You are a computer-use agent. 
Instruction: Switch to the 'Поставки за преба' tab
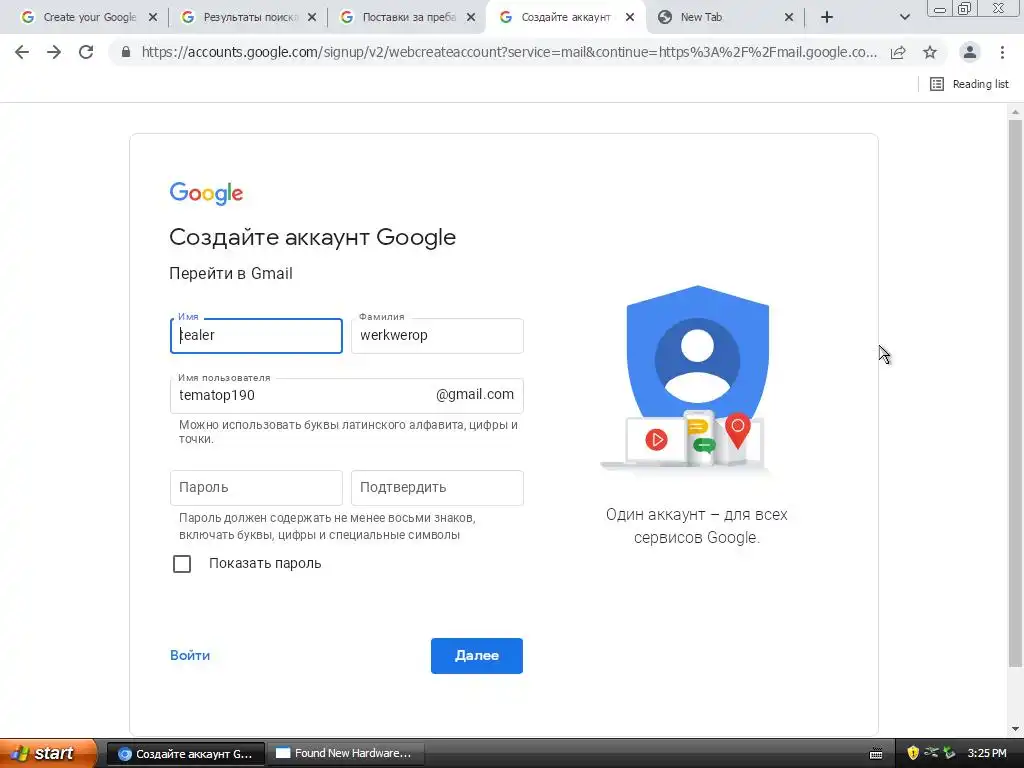point(408,18)
